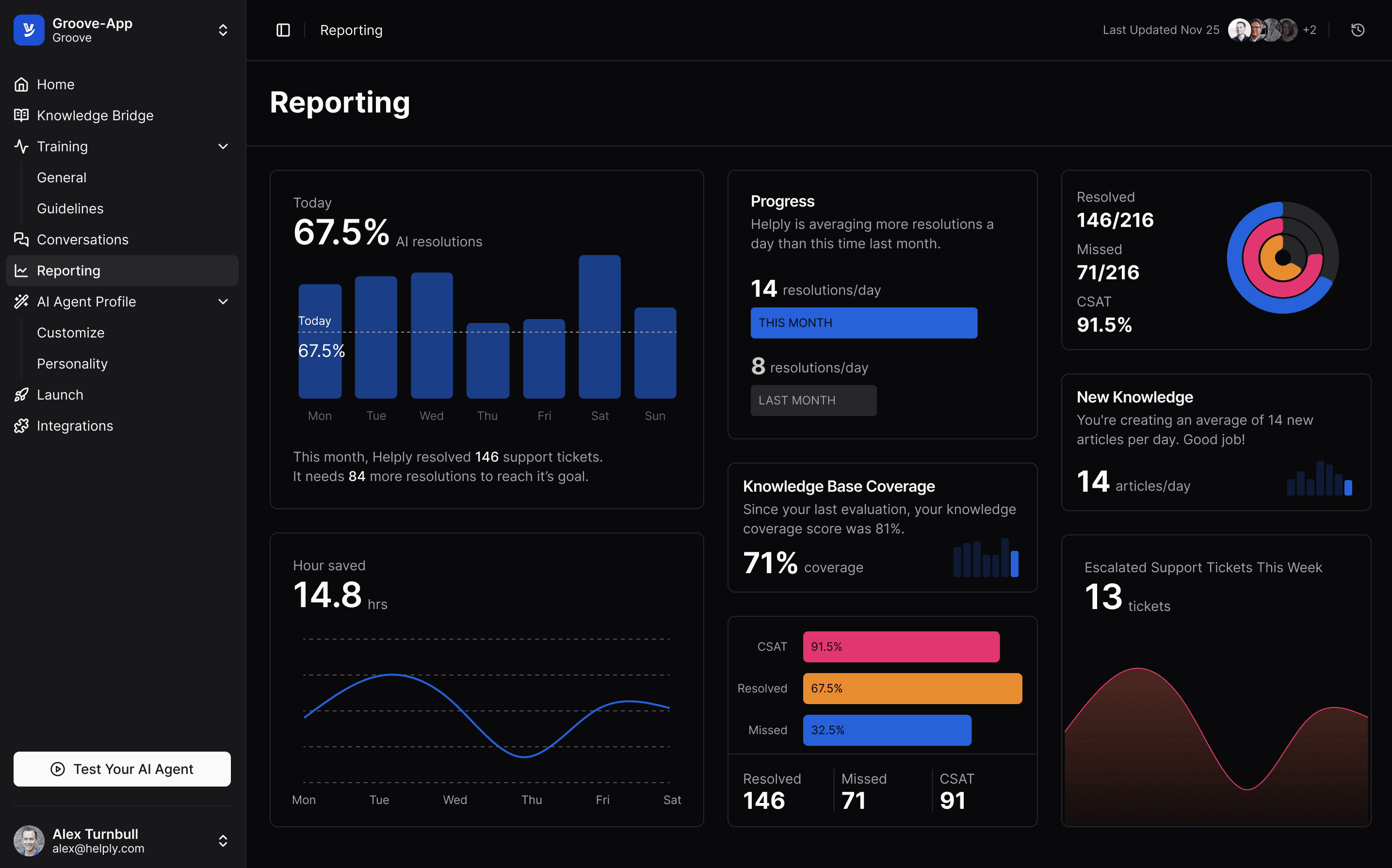Open the Guidelines page under Training

(69, 209)
